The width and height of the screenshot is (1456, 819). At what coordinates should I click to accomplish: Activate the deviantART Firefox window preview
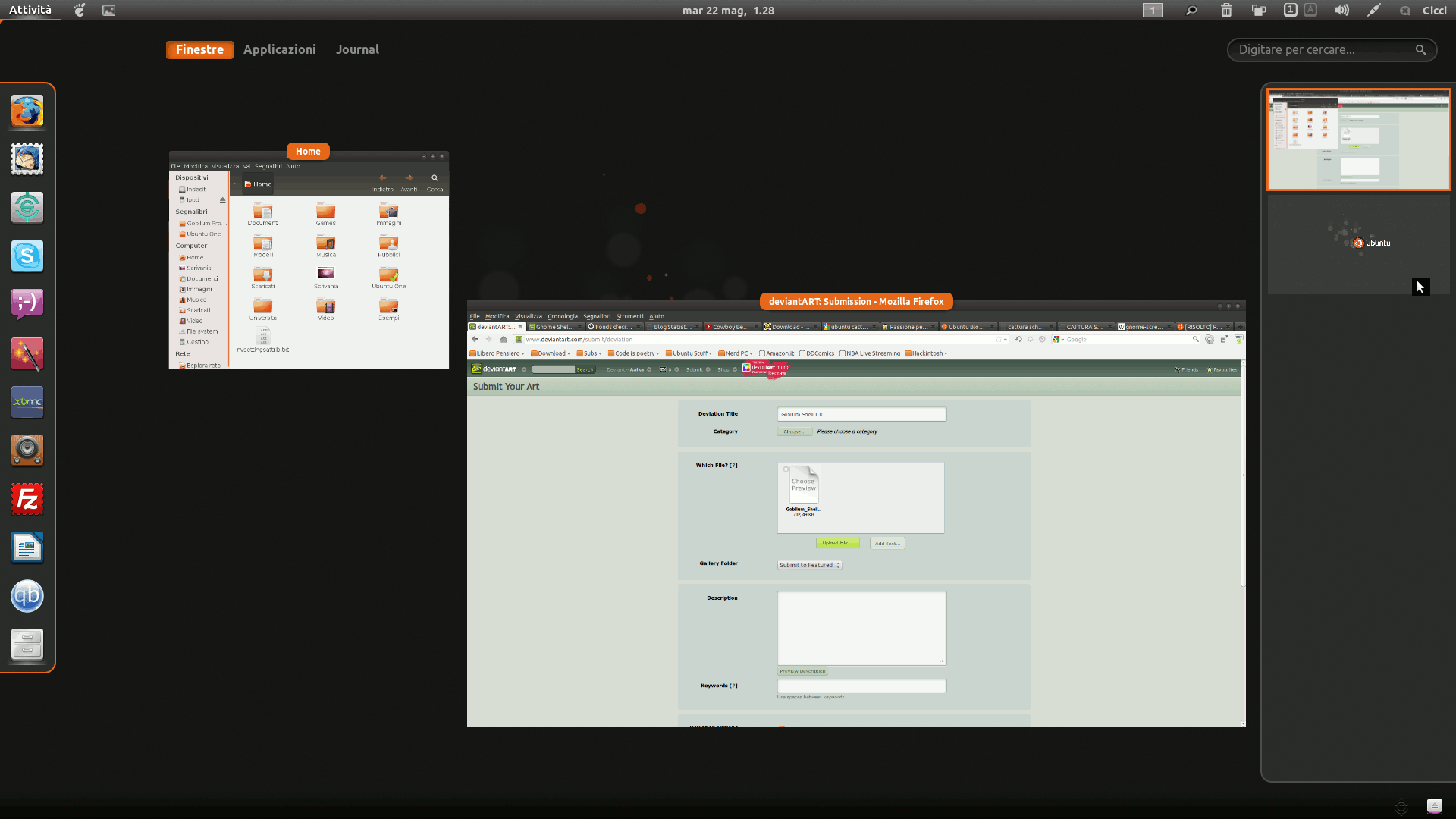(856, 514)
